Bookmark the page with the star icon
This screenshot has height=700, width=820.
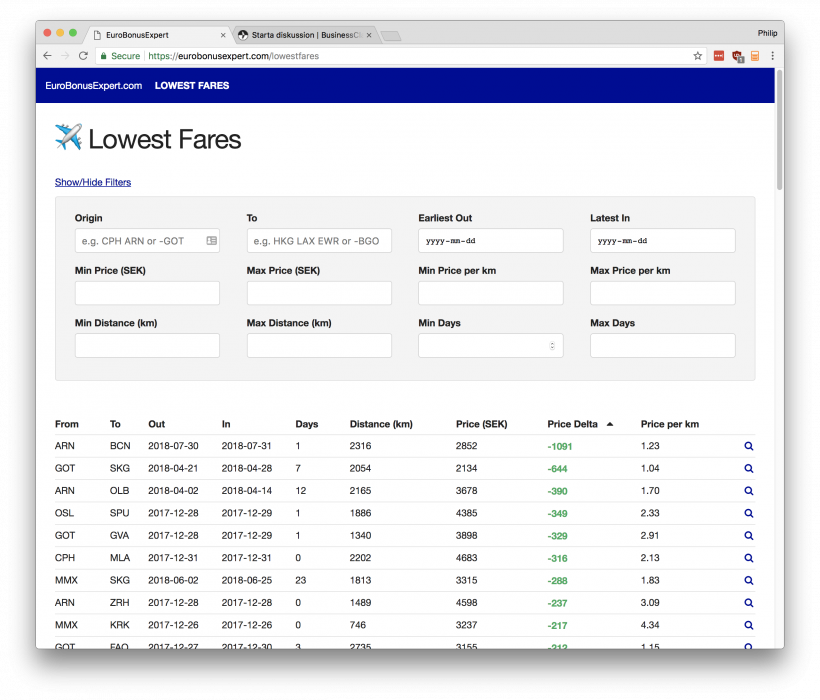point(697,56)
